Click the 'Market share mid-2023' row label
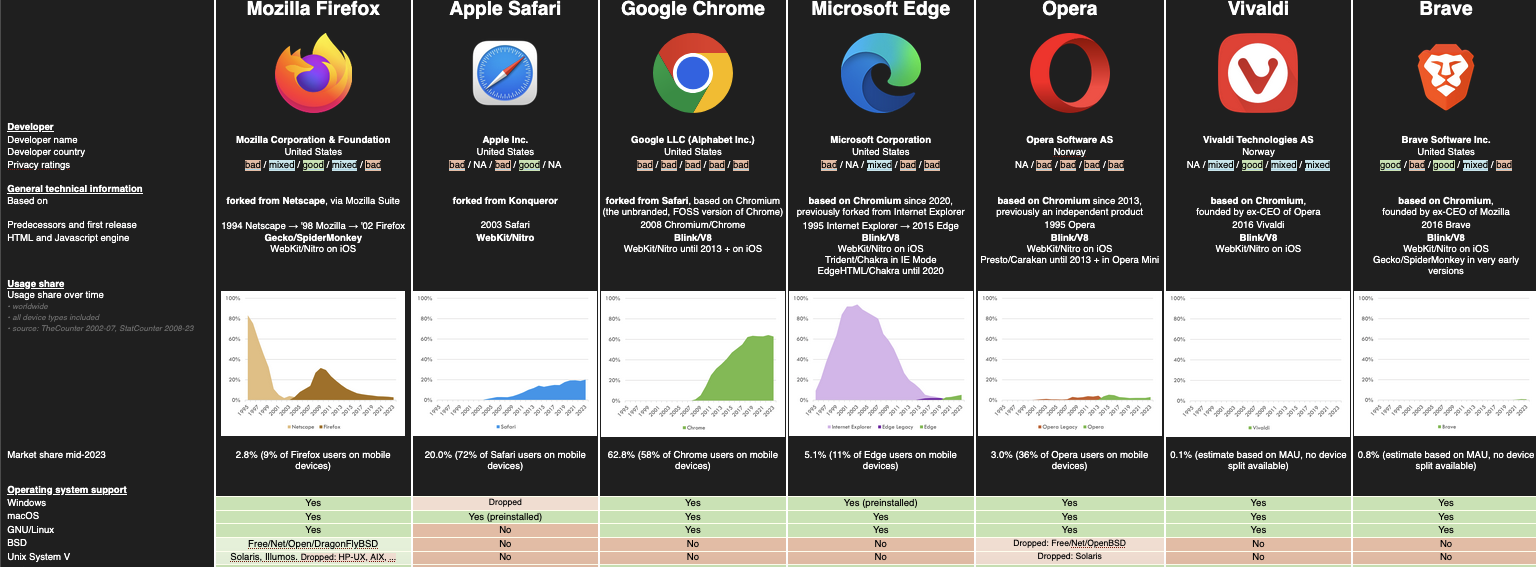Screen dimensions: 1536x567 (x=56, y=455)
